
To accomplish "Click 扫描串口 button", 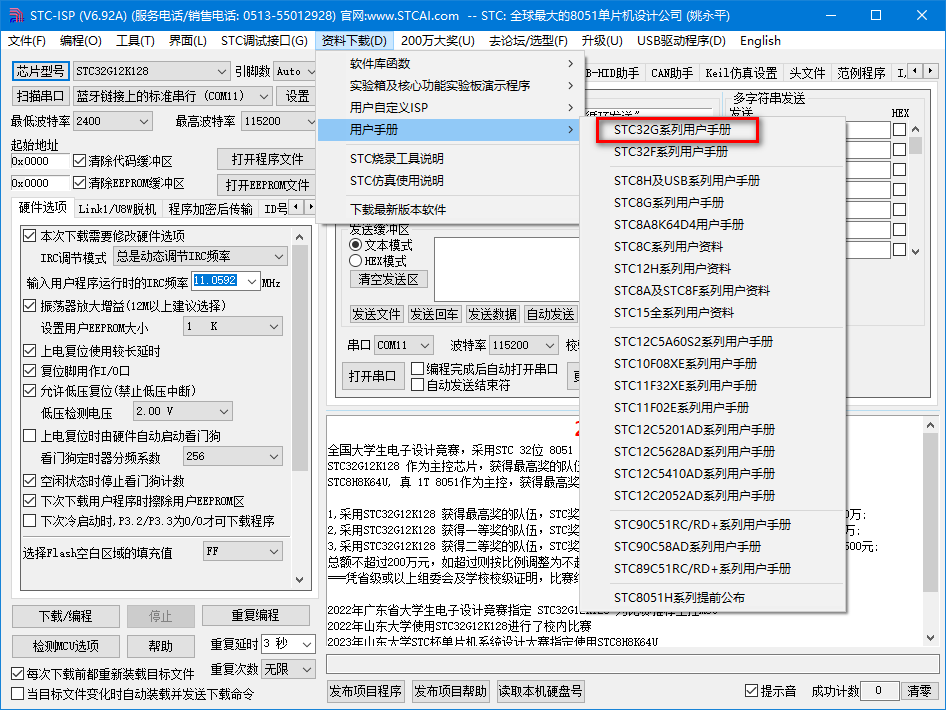I will [x=40, y=96].
